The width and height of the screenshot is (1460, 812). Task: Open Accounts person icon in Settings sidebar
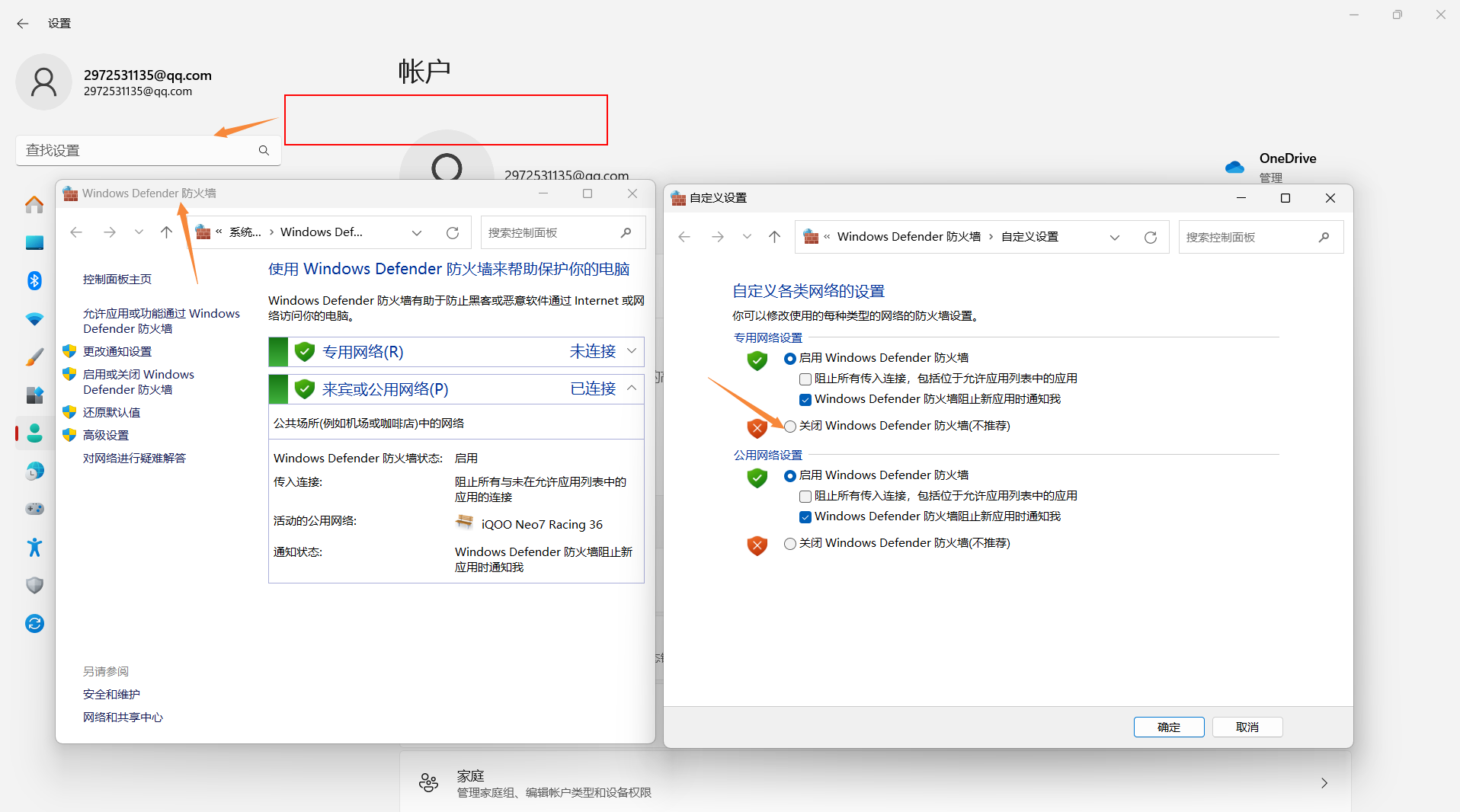pyautogui.click(x=34, y=433)
